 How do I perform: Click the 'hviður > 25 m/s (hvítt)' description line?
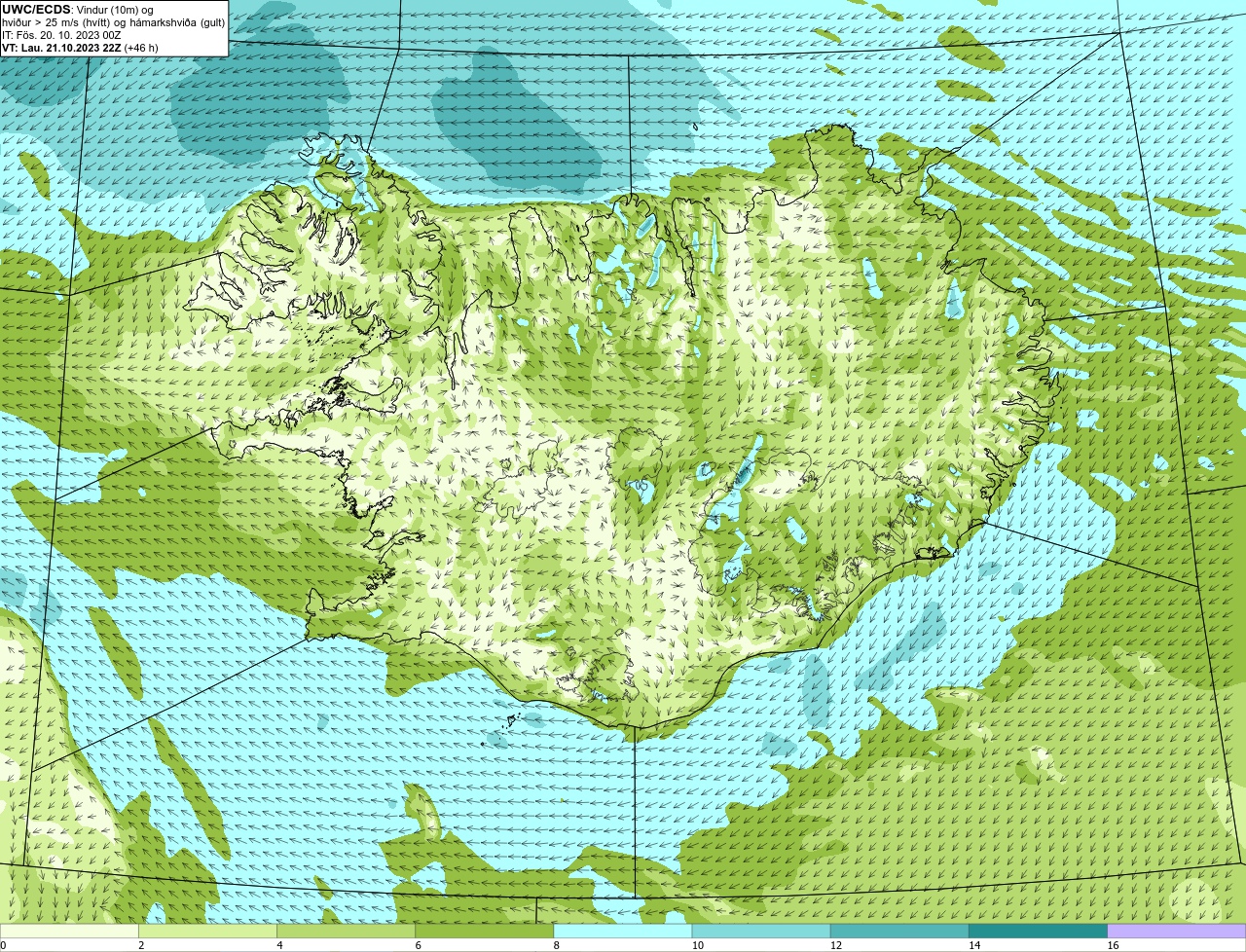click(114, 22)
